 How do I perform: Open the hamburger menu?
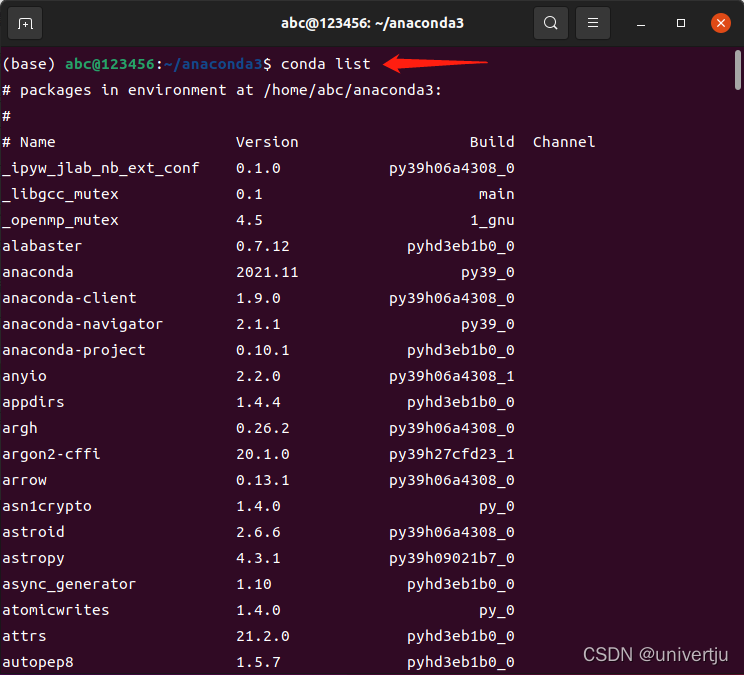tap(593, 23)
